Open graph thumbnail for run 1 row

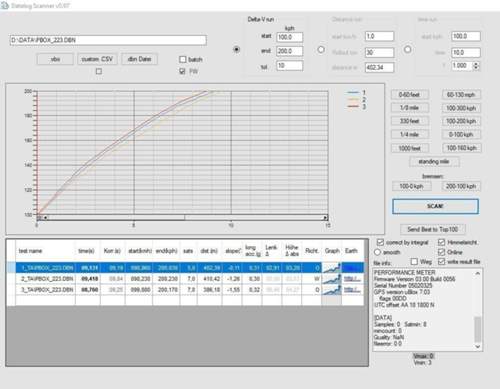pos(332,268)
